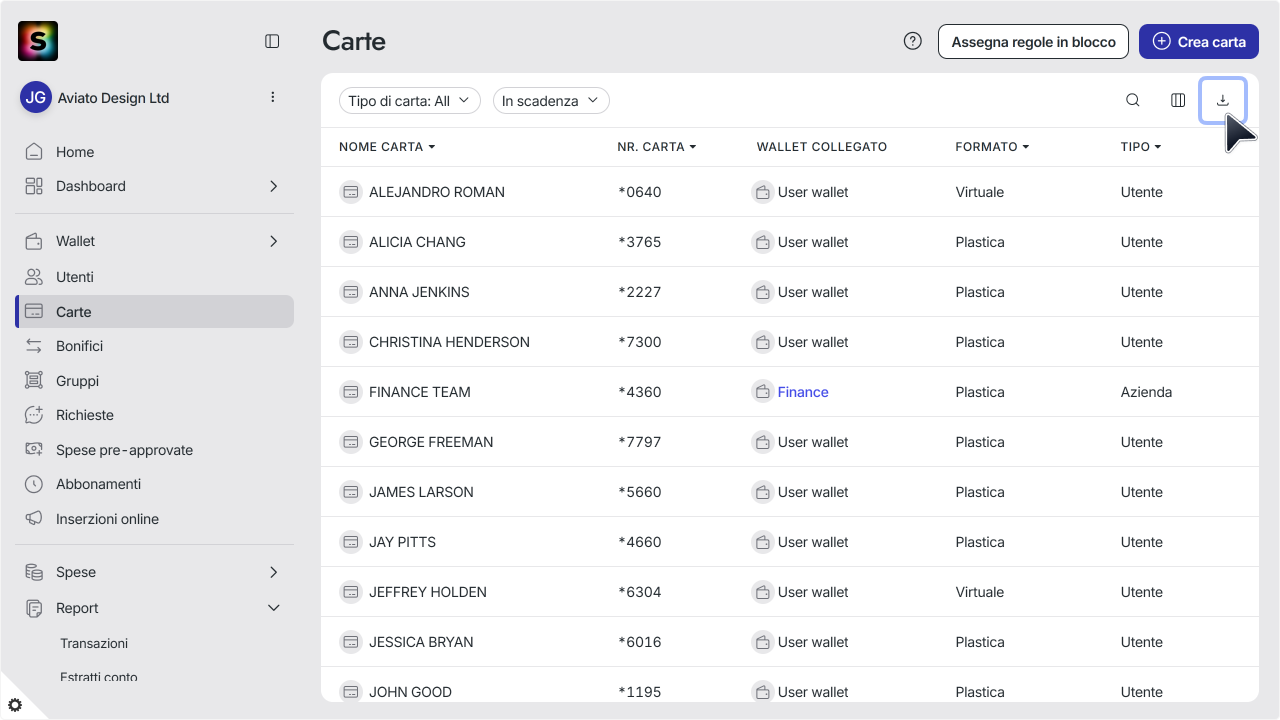Image resolution: width=1280 pixels, height=720 pixels.
Task: Open Bonifici in the sidebar
Action: [154, 346]
